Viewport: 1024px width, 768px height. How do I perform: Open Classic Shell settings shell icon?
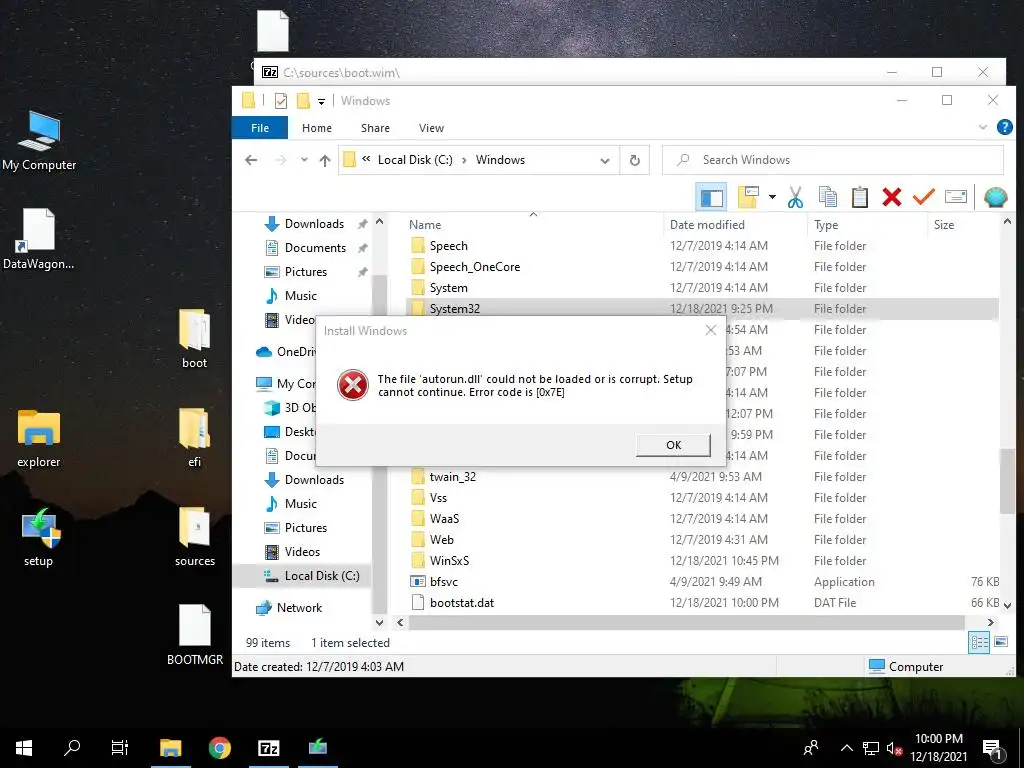point(995,197)
